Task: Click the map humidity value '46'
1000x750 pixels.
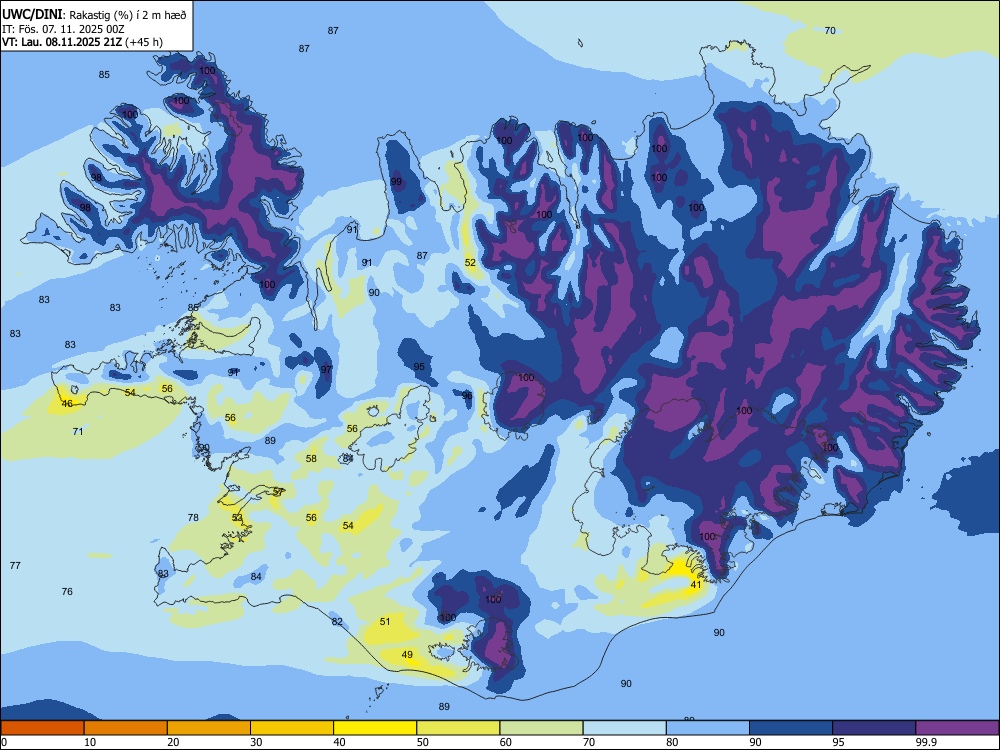Action: [67, 403]
